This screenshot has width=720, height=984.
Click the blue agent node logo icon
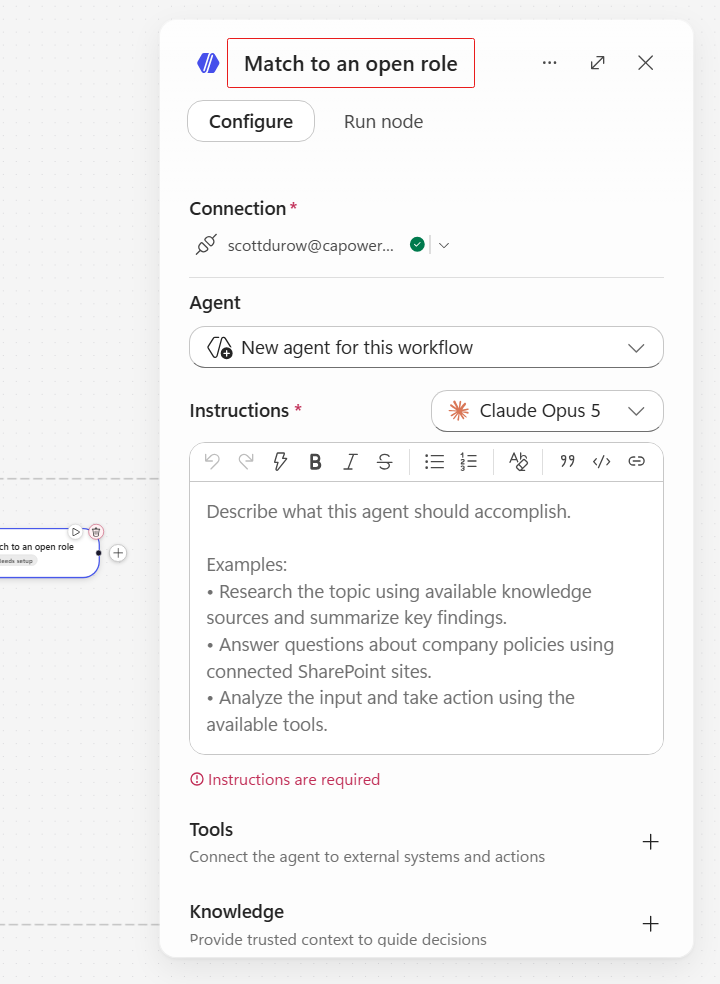208,63
